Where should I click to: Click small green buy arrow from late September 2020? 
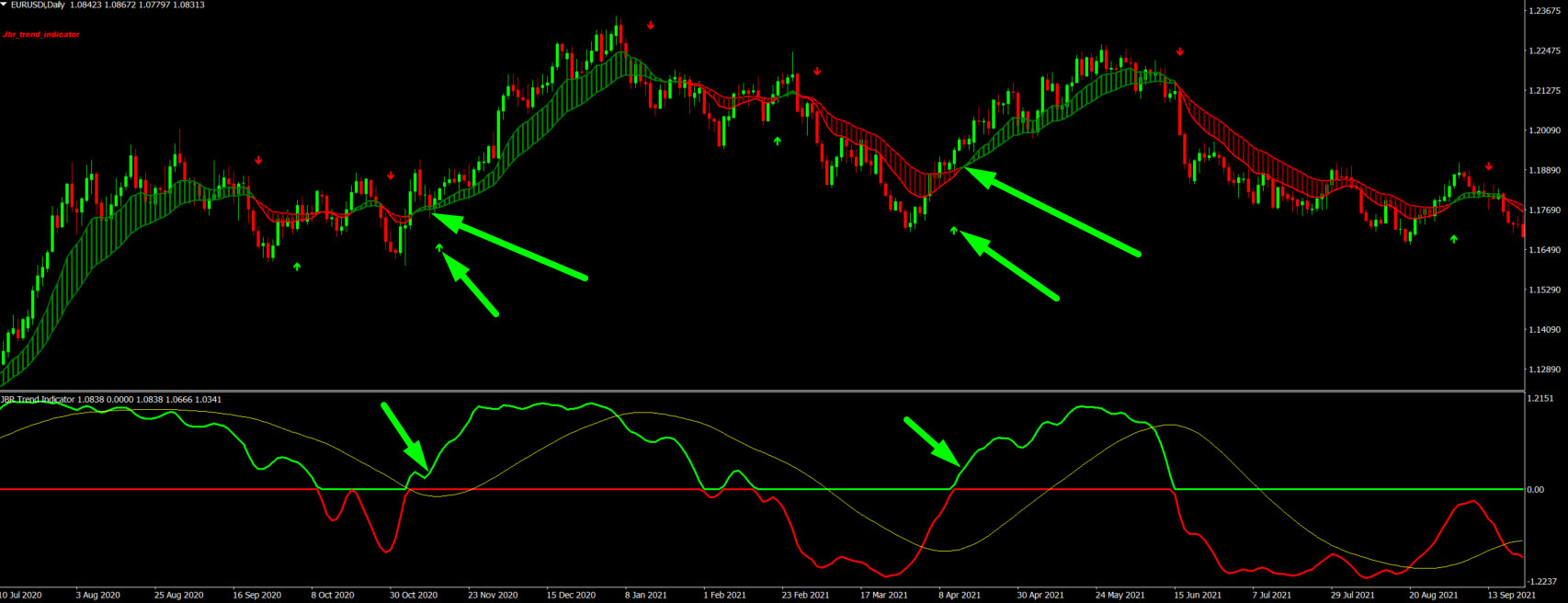point(297,267)
